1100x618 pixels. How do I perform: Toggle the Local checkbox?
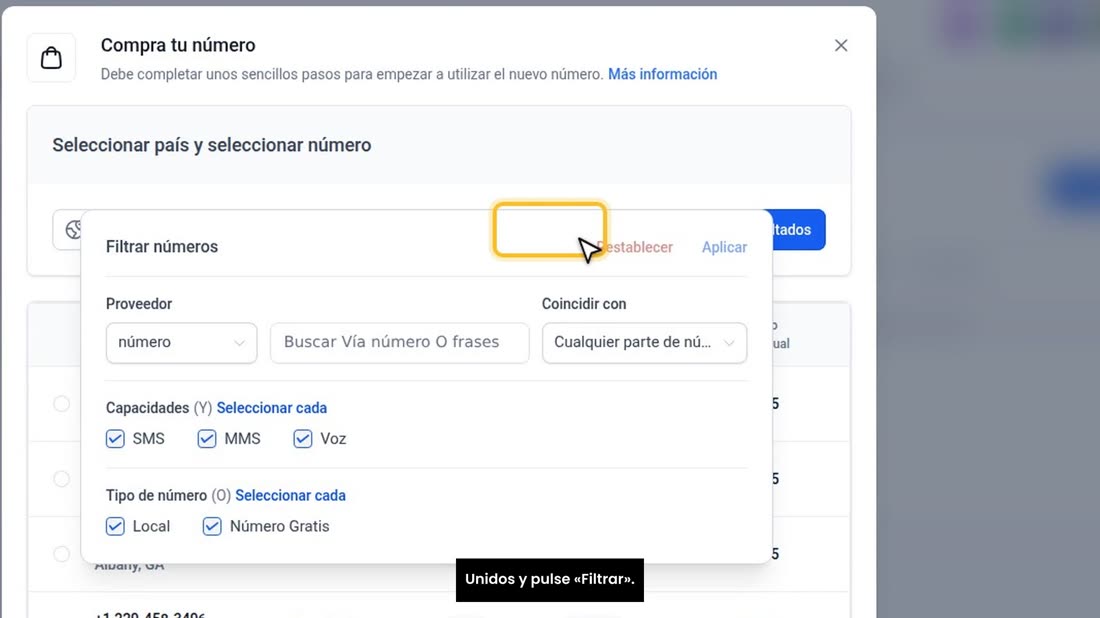pos(115,526)
